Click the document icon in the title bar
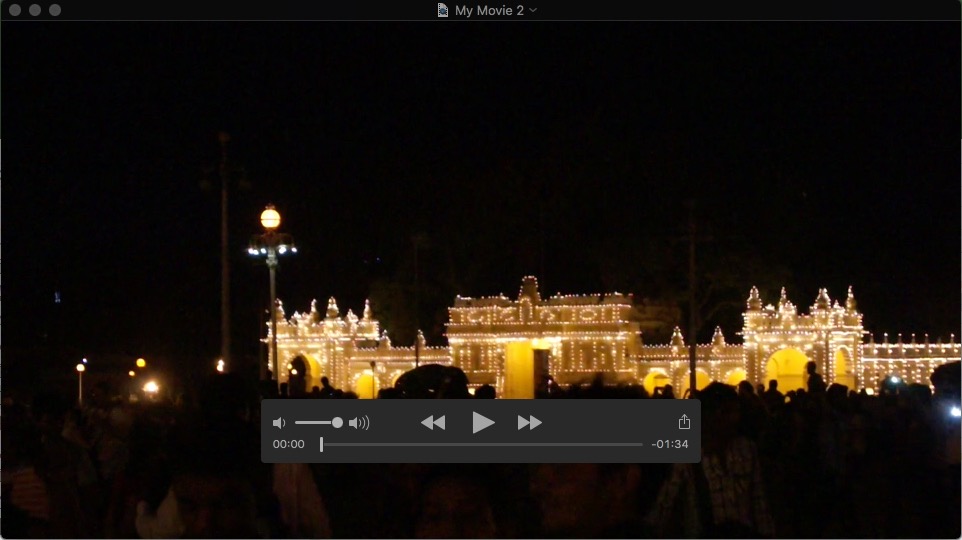Viewport: 962px width, 540px height. 443,10
